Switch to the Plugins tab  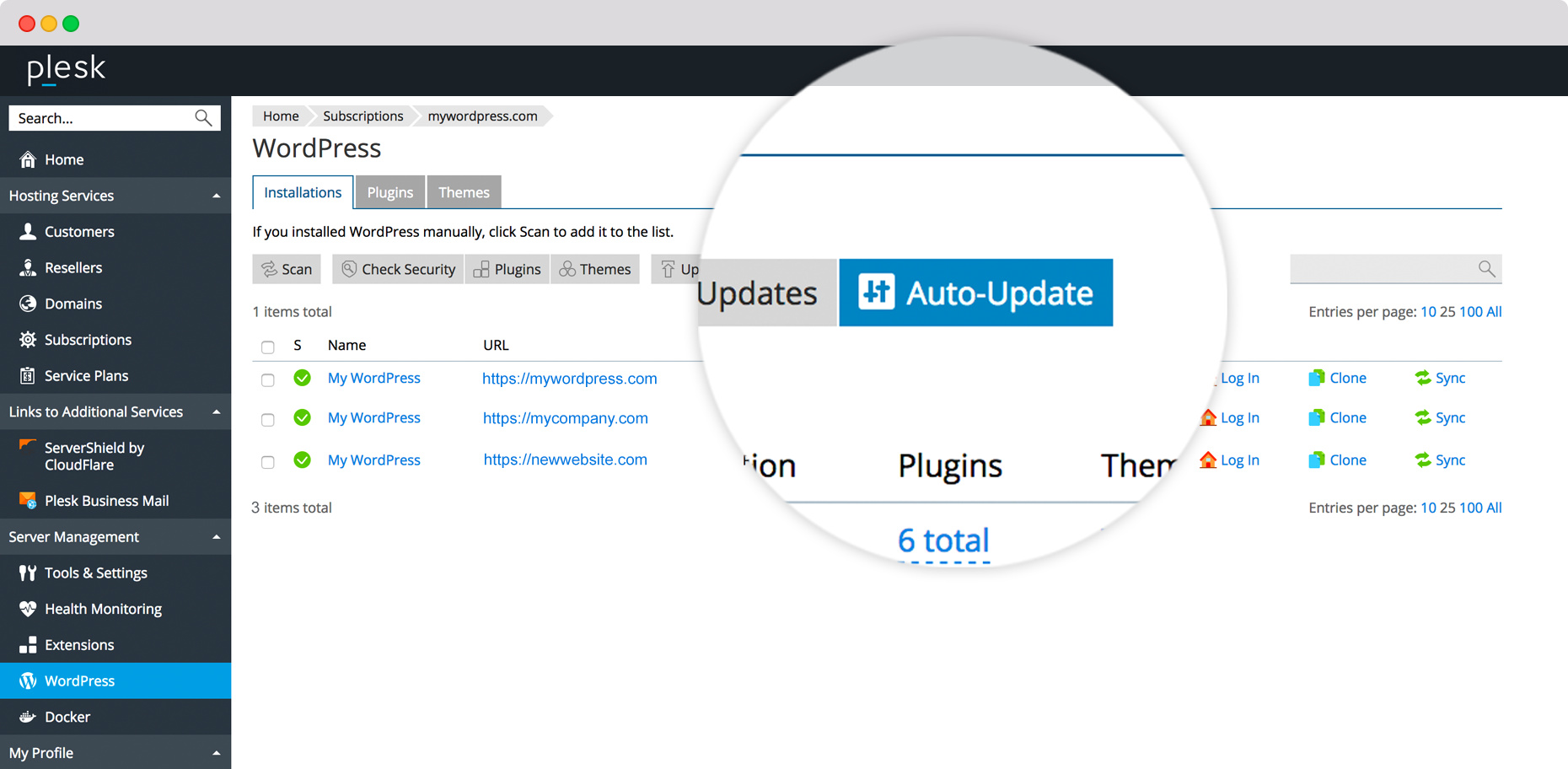[x=389, y=192]
